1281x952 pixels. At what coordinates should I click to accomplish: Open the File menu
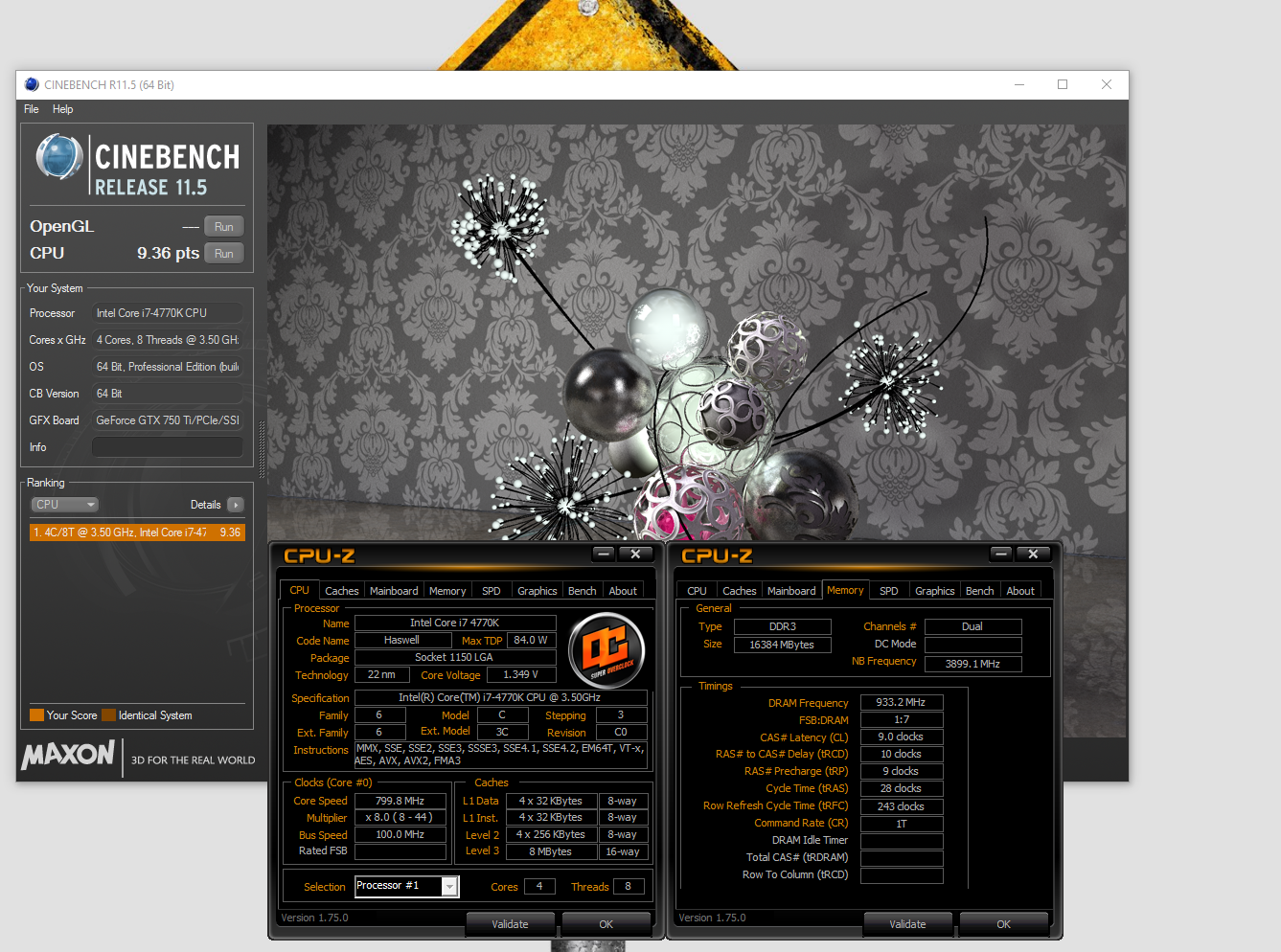32,109
